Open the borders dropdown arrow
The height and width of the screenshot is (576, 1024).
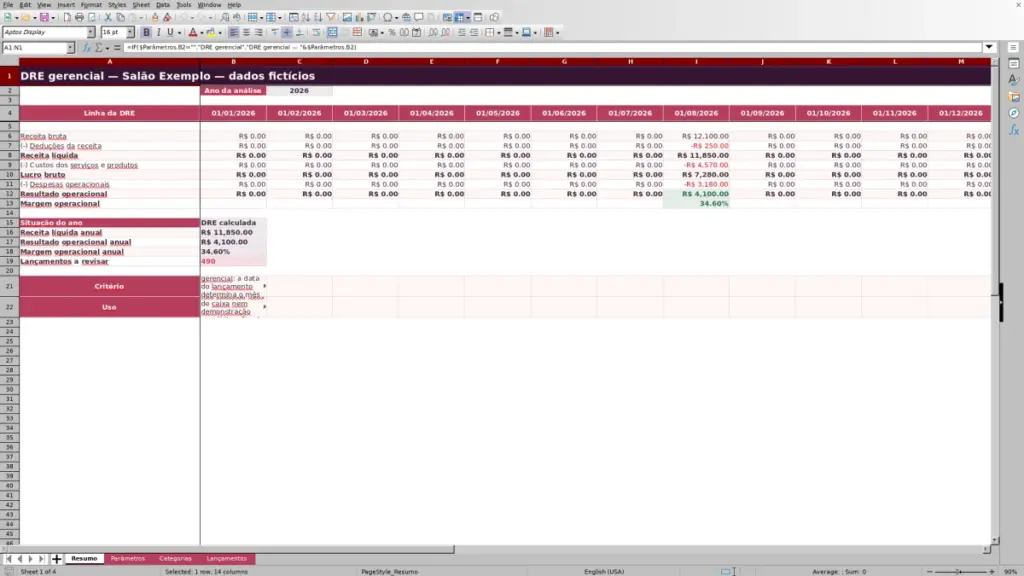[499, 33]
